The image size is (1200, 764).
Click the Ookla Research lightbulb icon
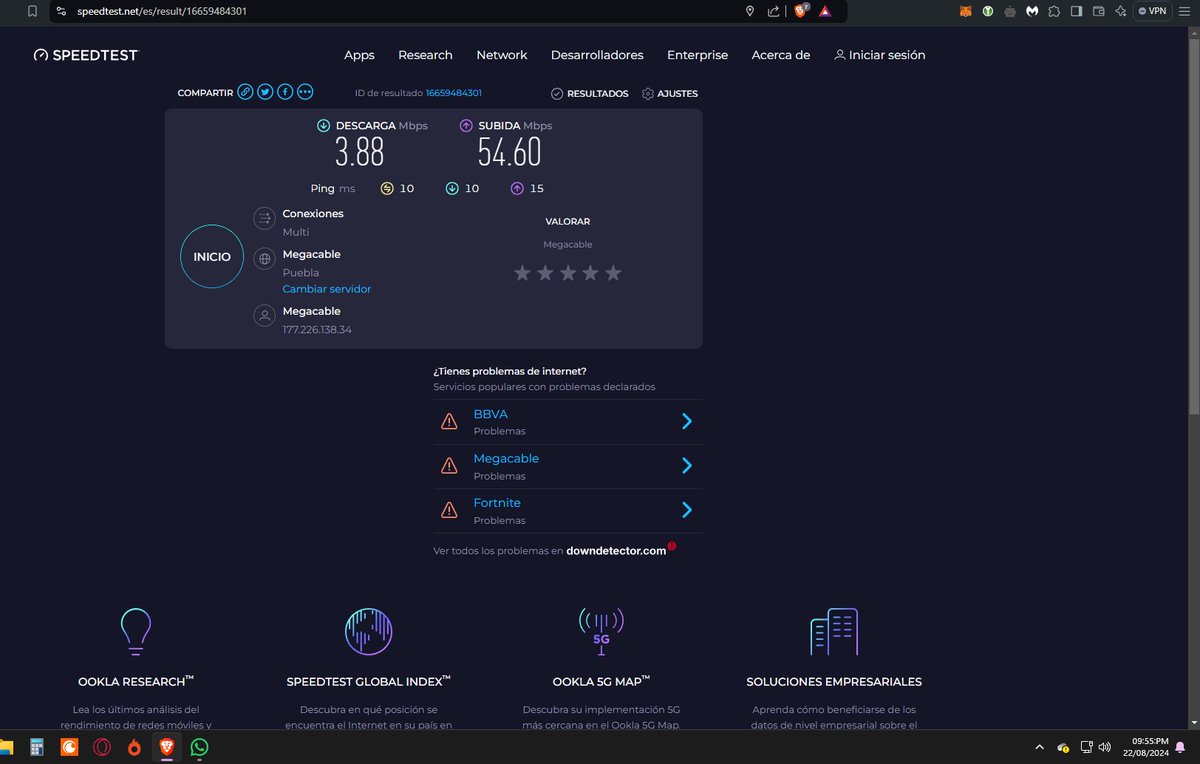tap(134, 631)
